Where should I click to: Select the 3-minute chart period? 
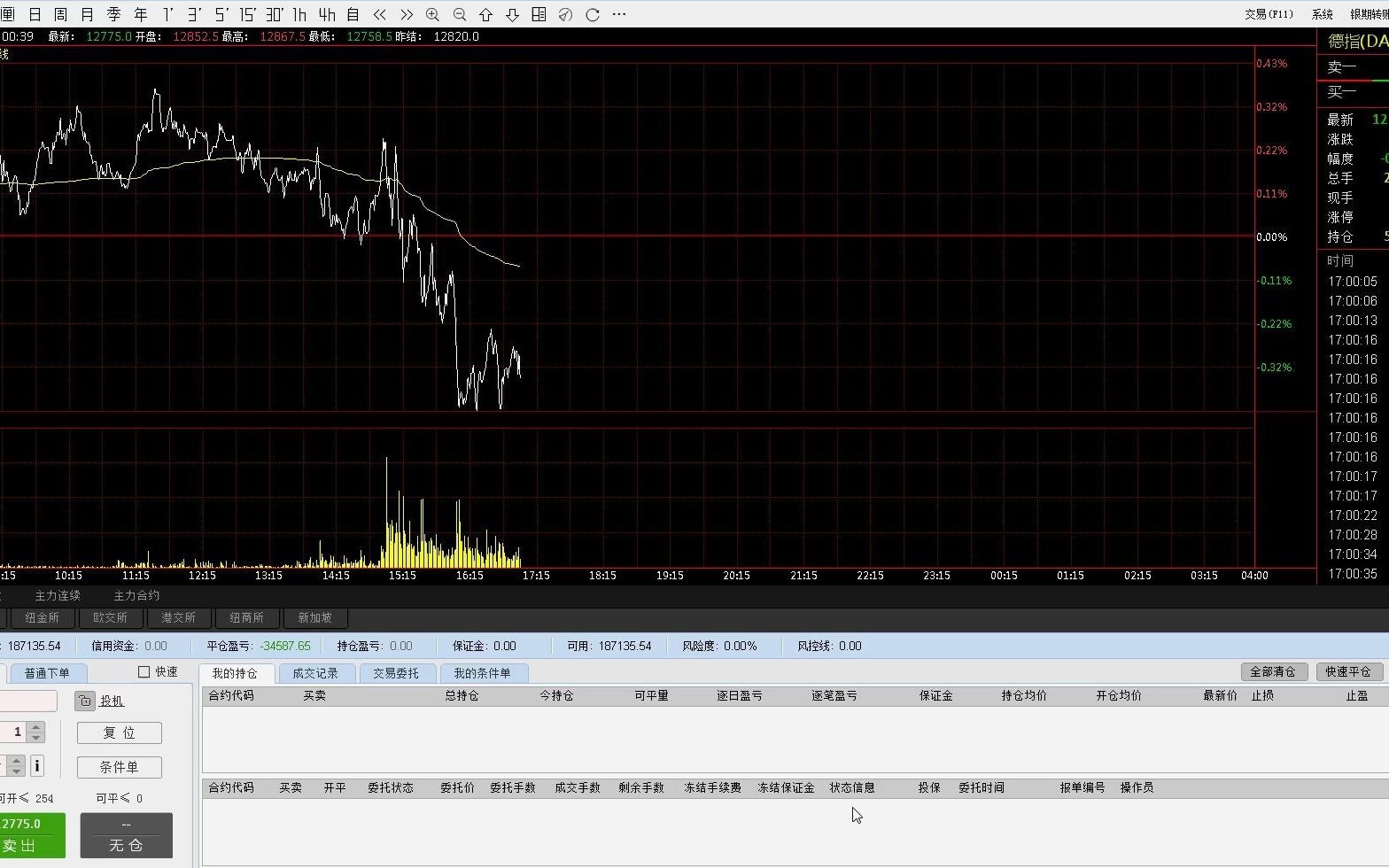pos(194,14)
